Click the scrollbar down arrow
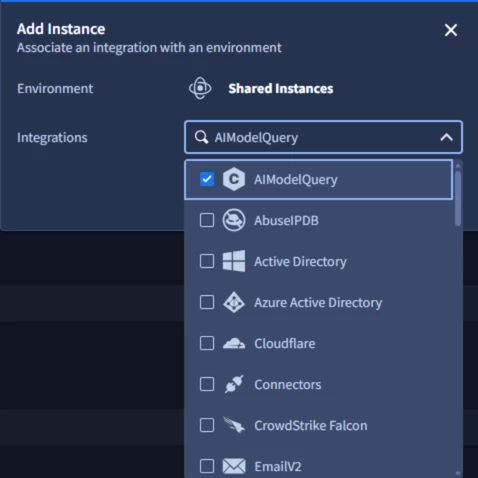 (458, 473)
